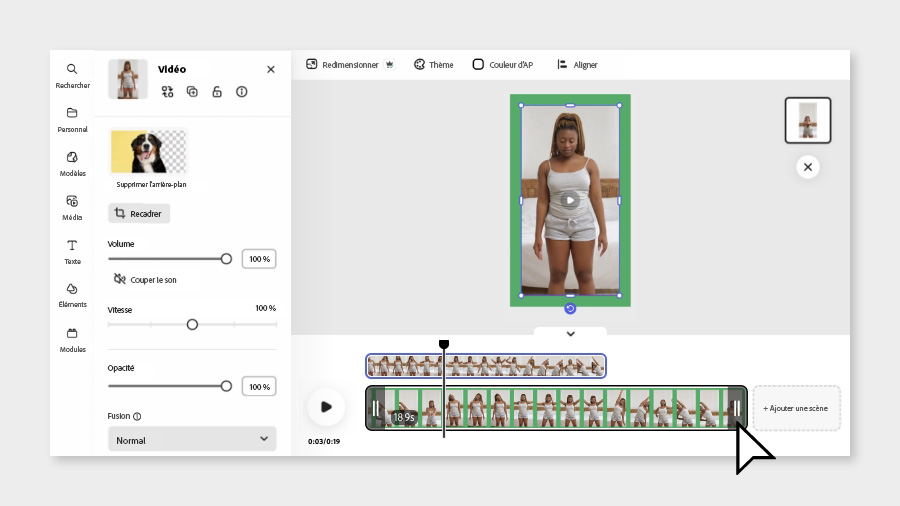900x506 pixels.
Task: Click the 0:03/0:19 time display
Action: tap(324, 441)
